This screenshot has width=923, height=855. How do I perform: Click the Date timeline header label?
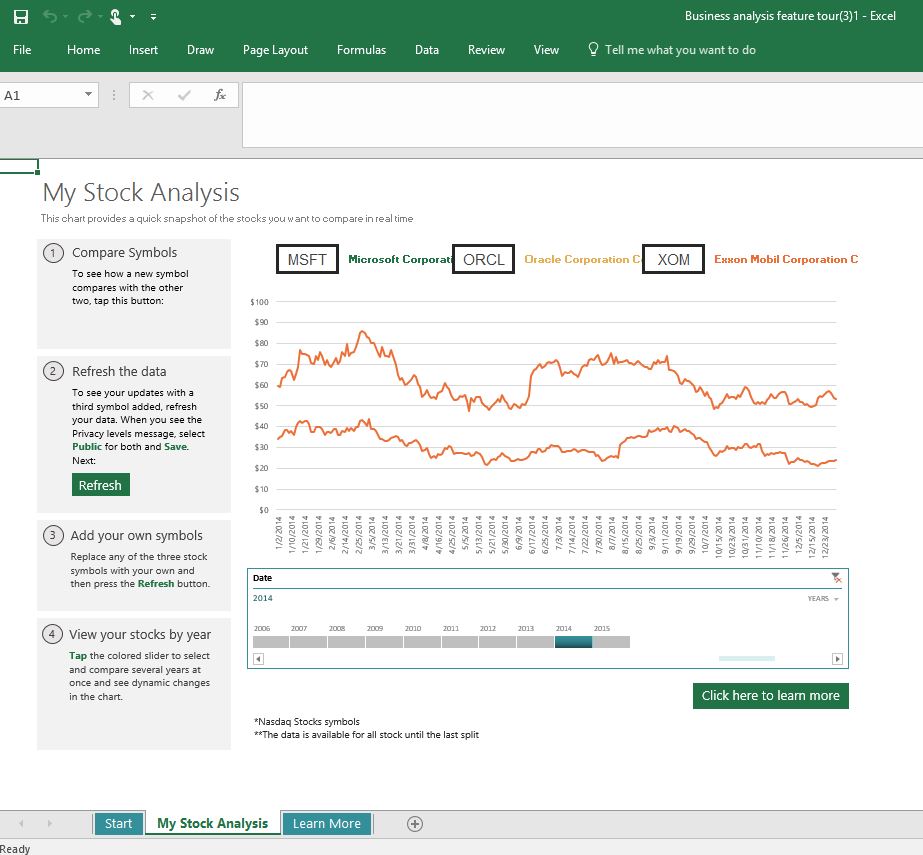click(263, 578)
